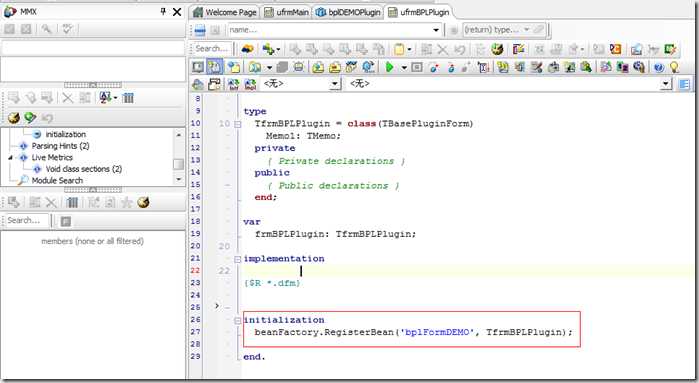Click the columns icon right of A-Z sort
The image size is (699, 383).
[x=128, y=97]
